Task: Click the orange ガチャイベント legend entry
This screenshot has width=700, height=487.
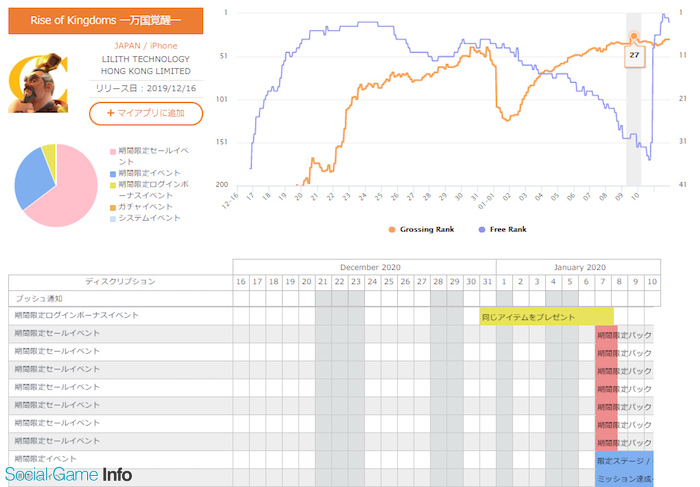Action: pos(141,207)
